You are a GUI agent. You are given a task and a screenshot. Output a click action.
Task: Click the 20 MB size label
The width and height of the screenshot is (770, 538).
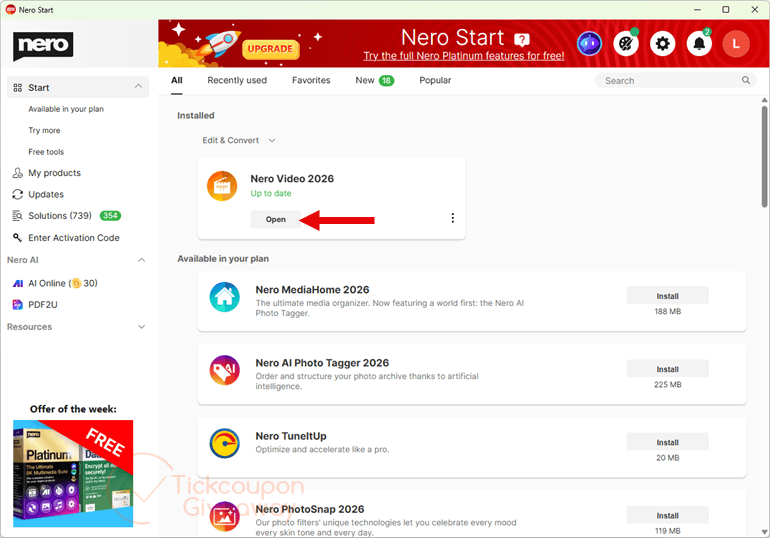(x=667, y=457)
